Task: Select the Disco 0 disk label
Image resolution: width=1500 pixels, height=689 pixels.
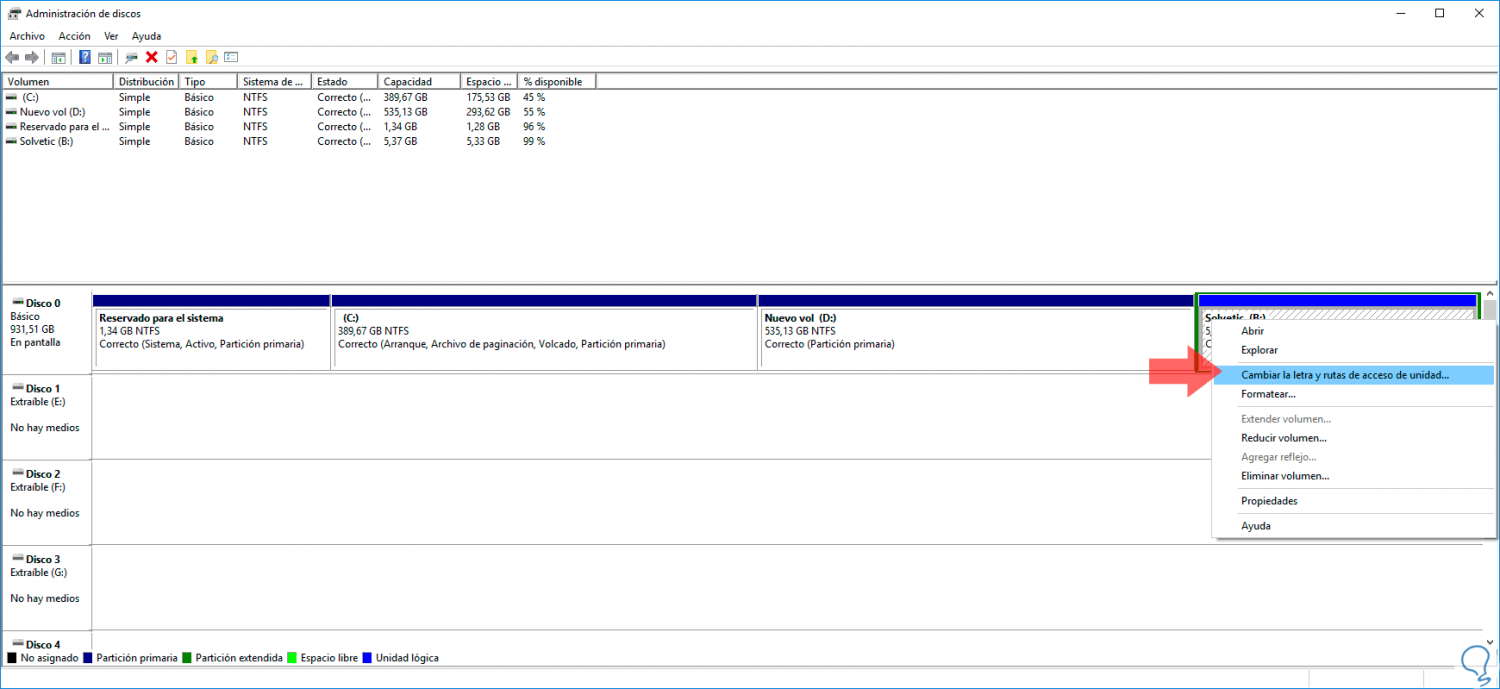Action: pos(46,331)
